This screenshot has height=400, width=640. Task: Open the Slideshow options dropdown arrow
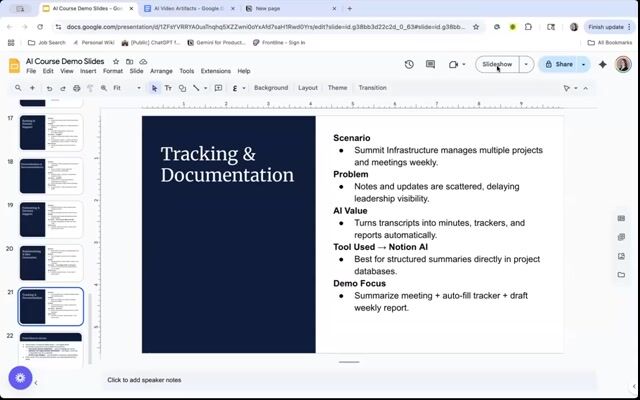coord(526,64)
